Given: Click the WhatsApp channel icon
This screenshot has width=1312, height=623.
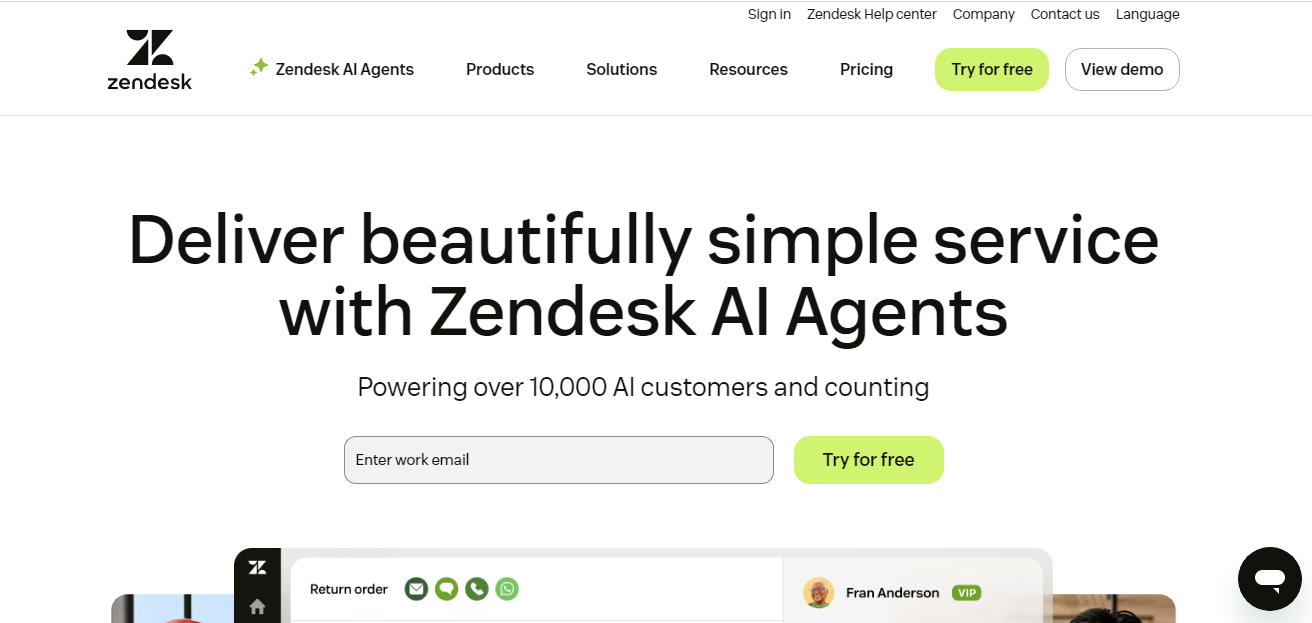Looking at the screenshot, I should click(508, 589).
